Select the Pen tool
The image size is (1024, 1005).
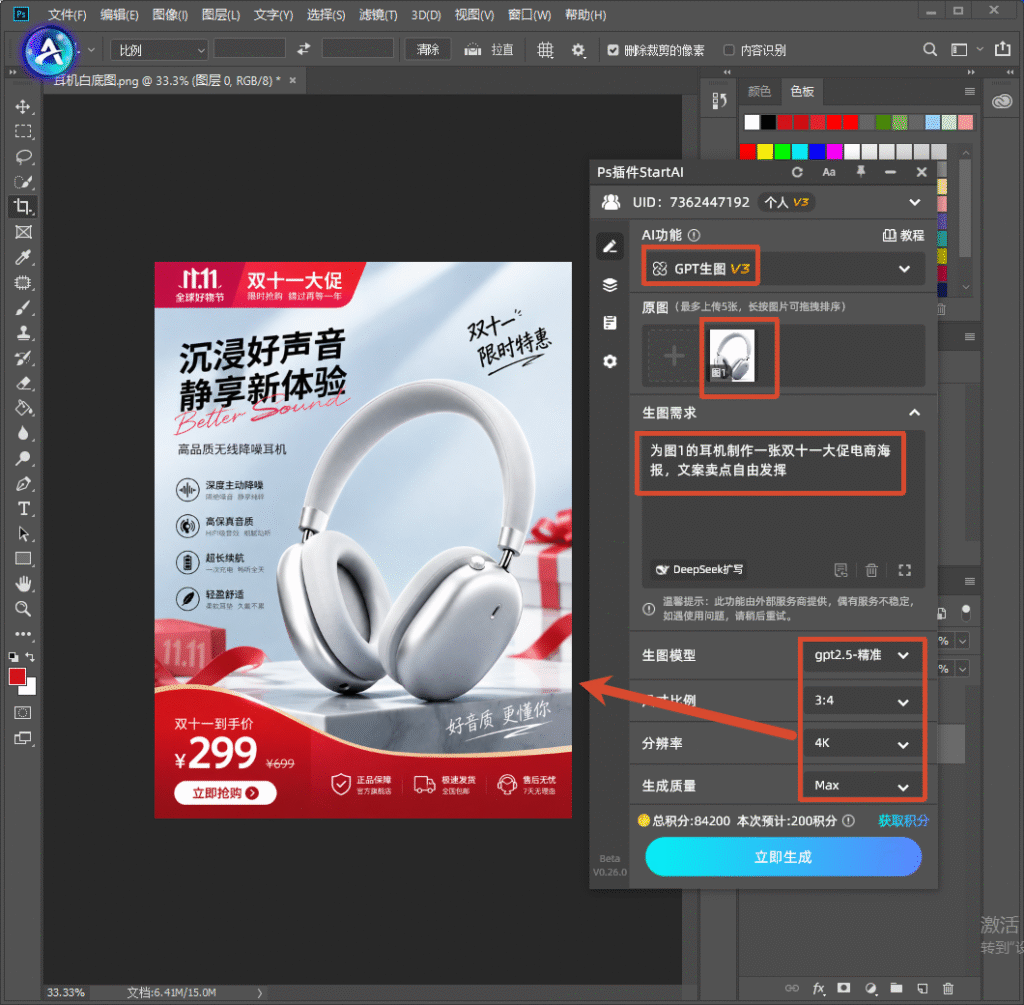23,484
